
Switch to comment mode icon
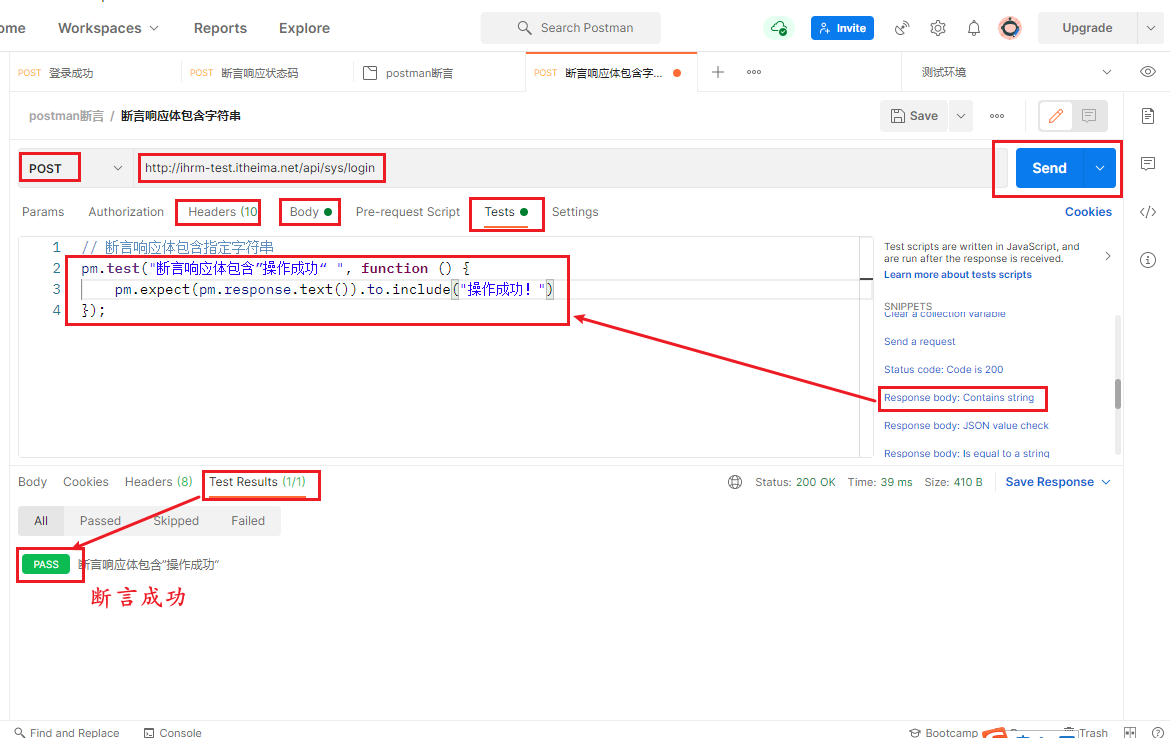click(1089, 116)
